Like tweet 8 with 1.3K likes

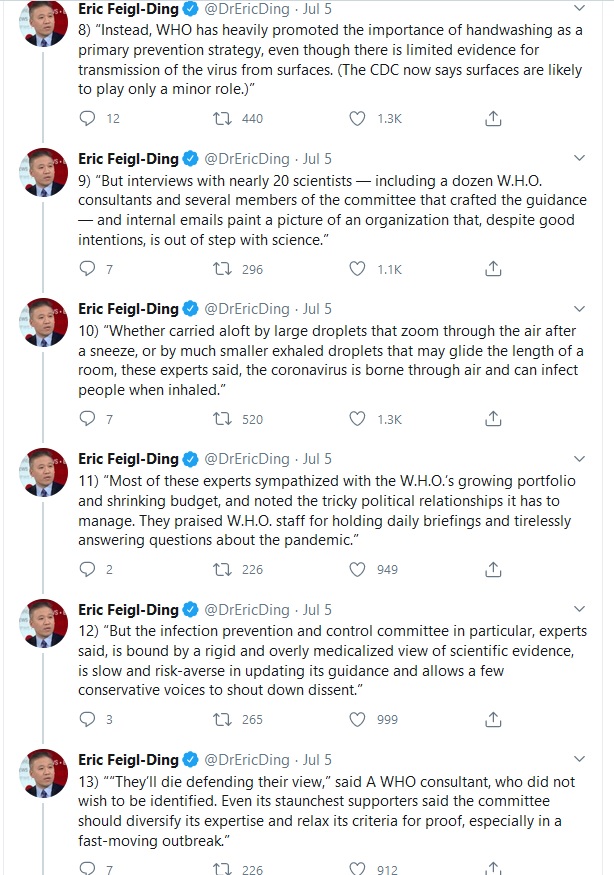358,119
